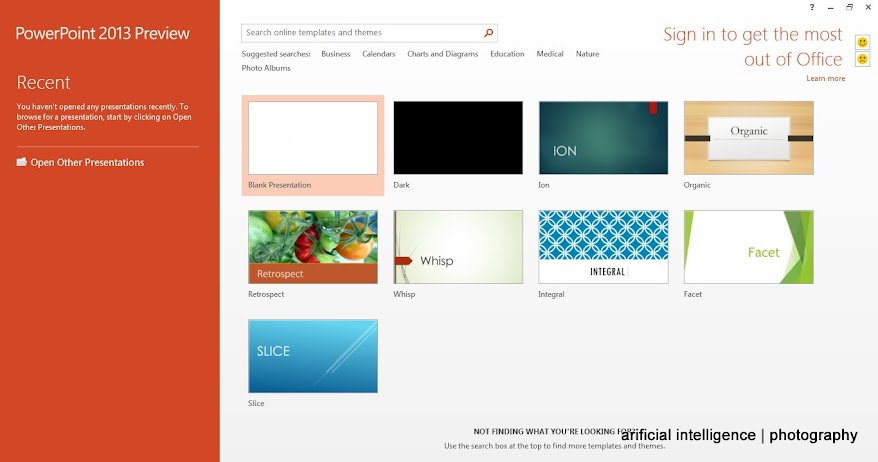Search suggested term Education

point(507,54)
